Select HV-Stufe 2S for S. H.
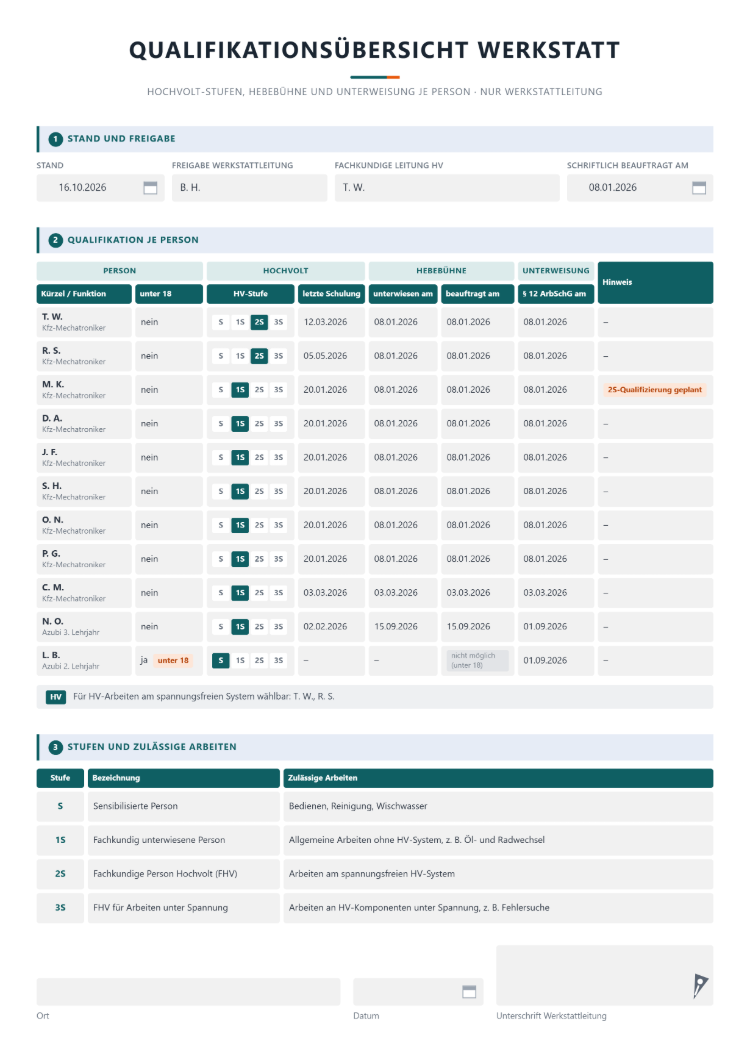The width and height of the screenshot is (750, 1060). (259, 491)
